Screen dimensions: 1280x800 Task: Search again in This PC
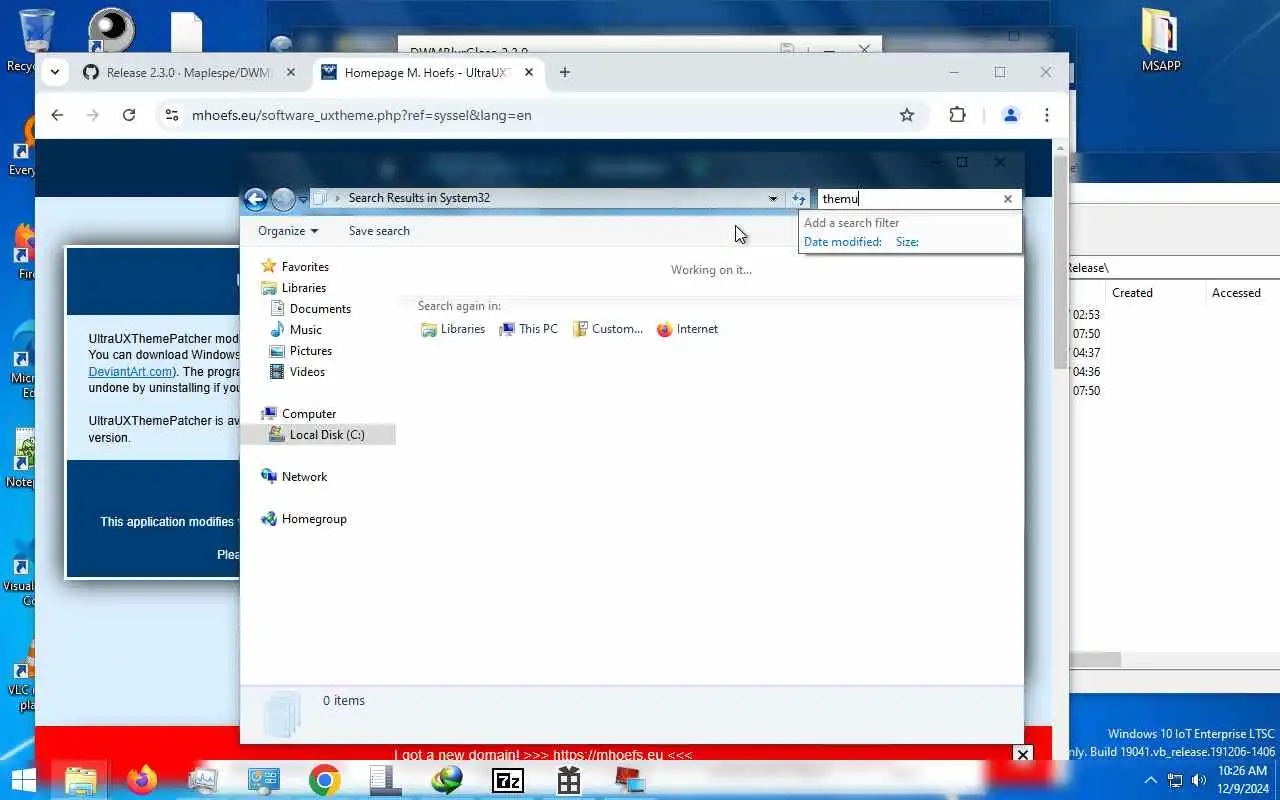[x=528, y=329]
